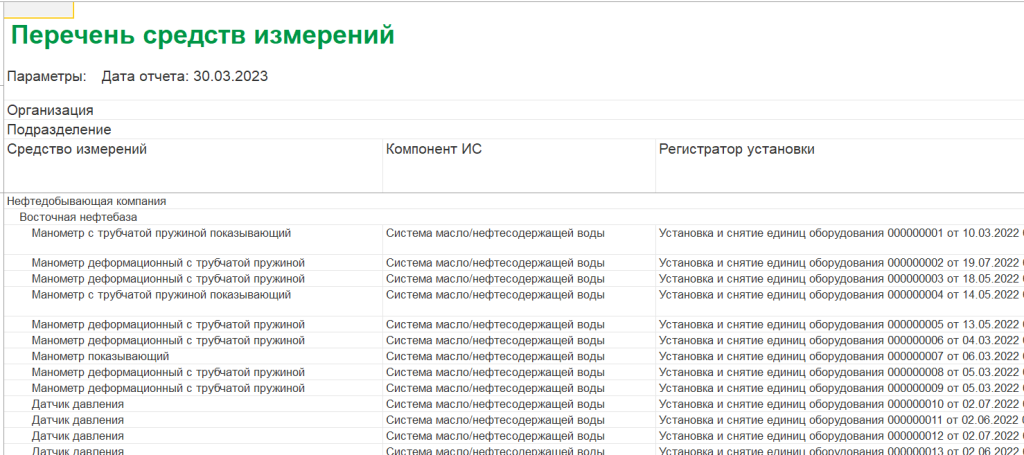1024x455 pixels.
Task: Open registrar document 000000002 from 19.07.2022
Action: (838, 263)
